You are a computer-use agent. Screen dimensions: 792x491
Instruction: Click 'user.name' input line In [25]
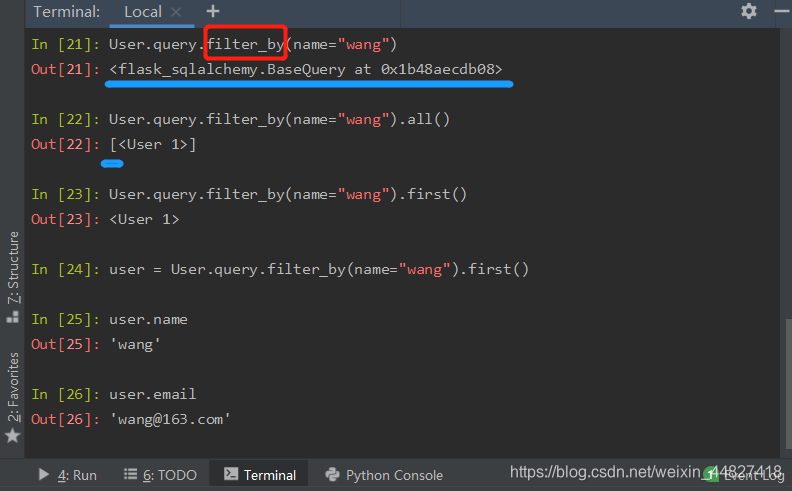148,319
